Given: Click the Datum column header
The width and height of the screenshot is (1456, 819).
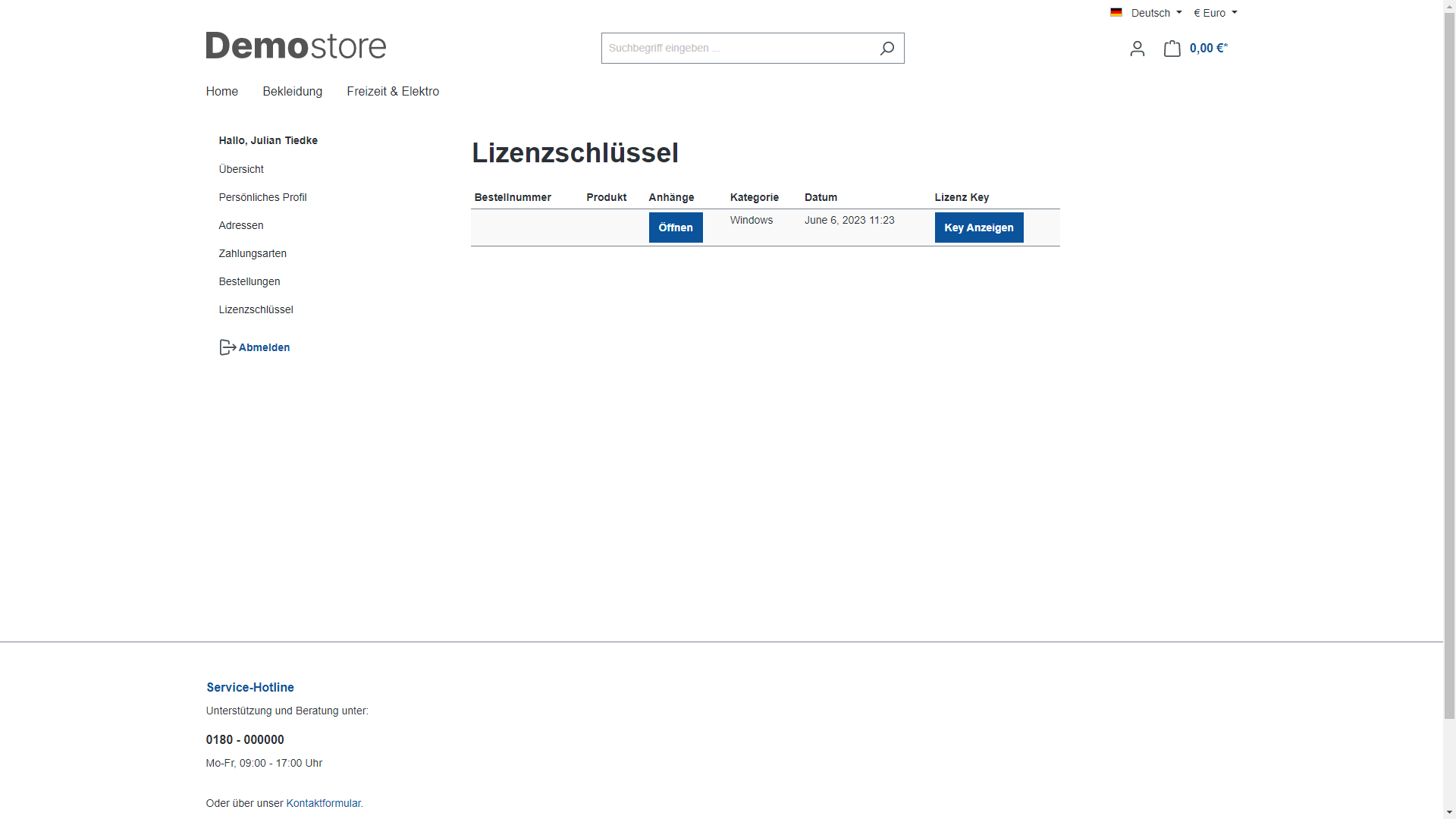Looking at the screenshot, I should click(x=821, y=197).
